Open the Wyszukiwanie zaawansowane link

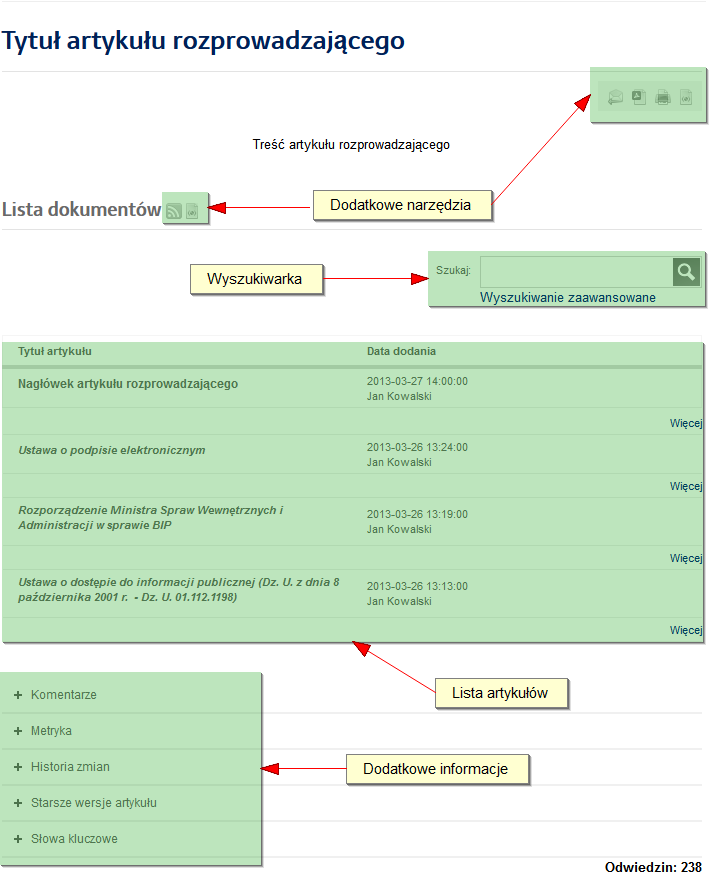567,297
